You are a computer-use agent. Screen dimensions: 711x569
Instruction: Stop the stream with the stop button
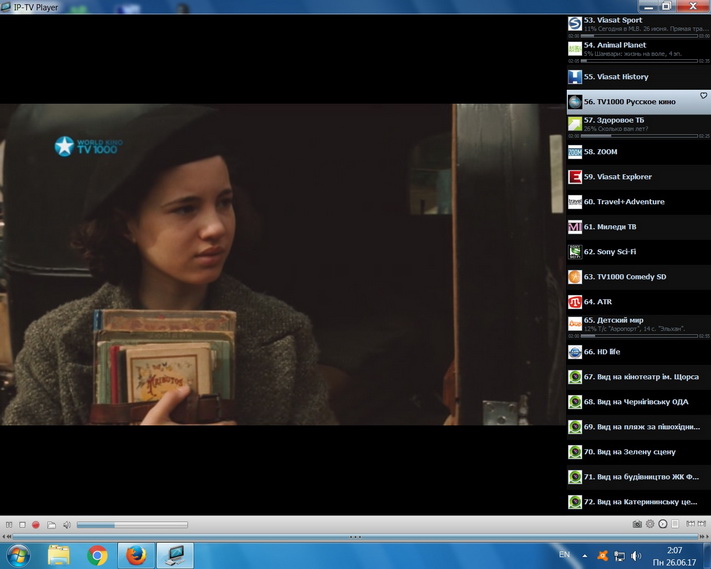pyautogui.click(x=22, y=525)
